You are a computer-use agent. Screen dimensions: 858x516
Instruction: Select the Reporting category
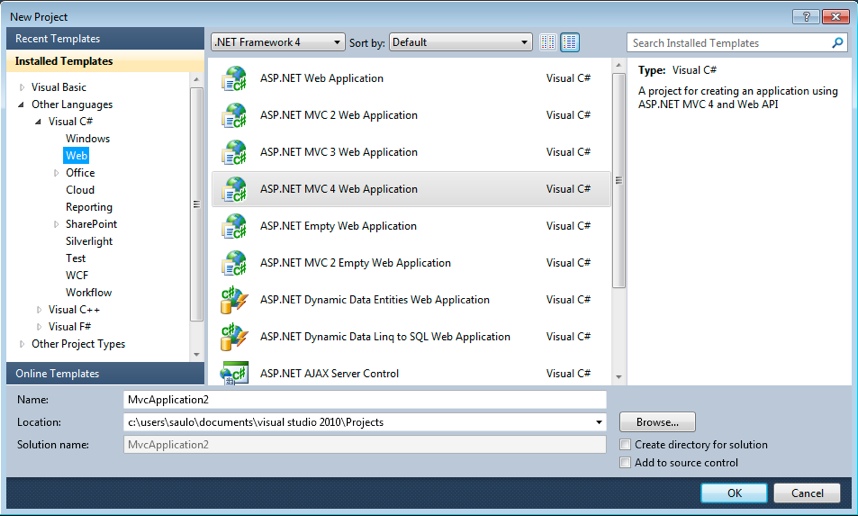point(89,207)
